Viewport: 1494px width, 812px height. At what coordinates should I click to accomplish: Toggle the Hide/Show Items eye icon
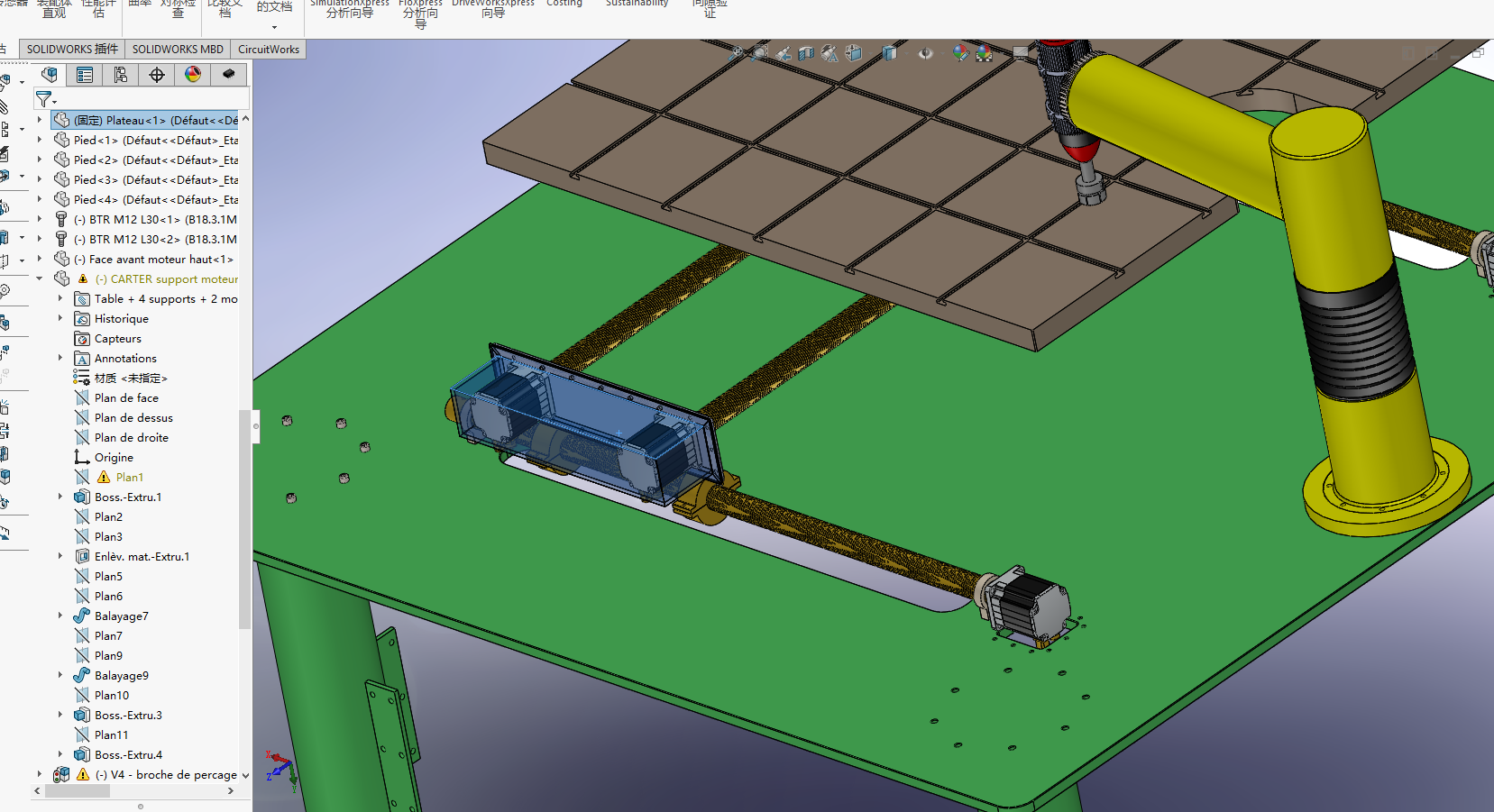[x=926, y=54]
